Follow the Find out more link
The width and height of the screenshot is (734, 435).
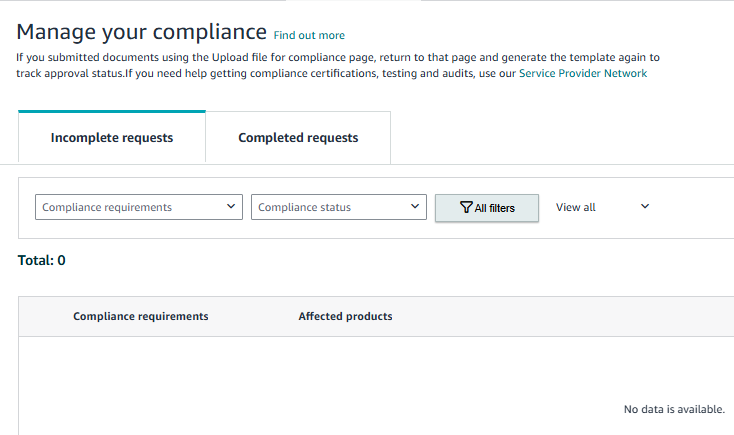(309, 35)
